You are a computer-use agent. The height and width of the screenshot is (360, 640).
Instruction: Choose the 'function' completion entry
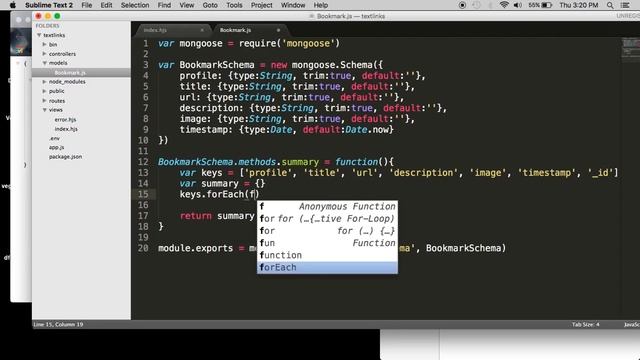[327, 256]
